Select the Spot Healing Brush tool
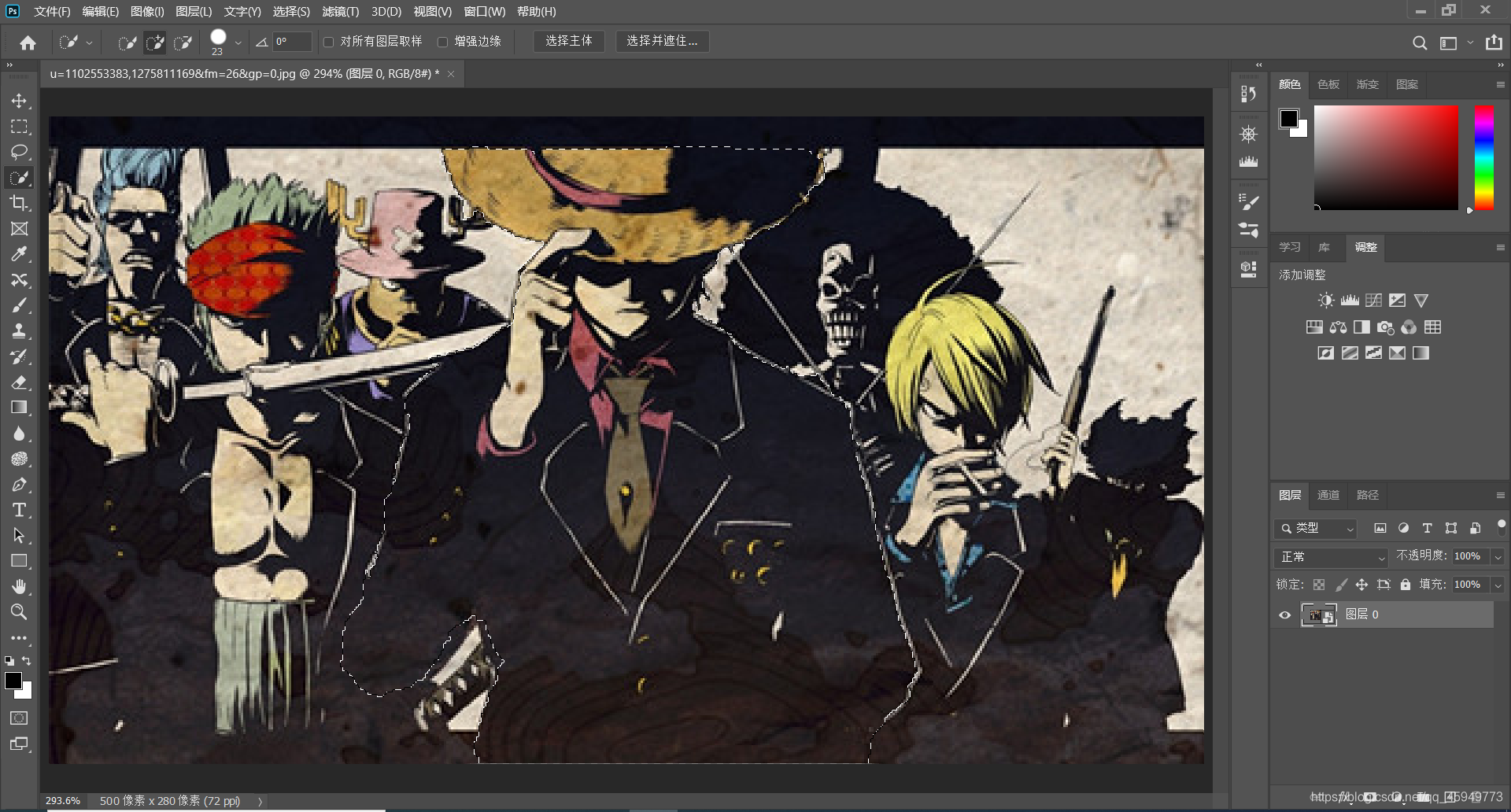The image size is (1511, 812). click(19, 279)
